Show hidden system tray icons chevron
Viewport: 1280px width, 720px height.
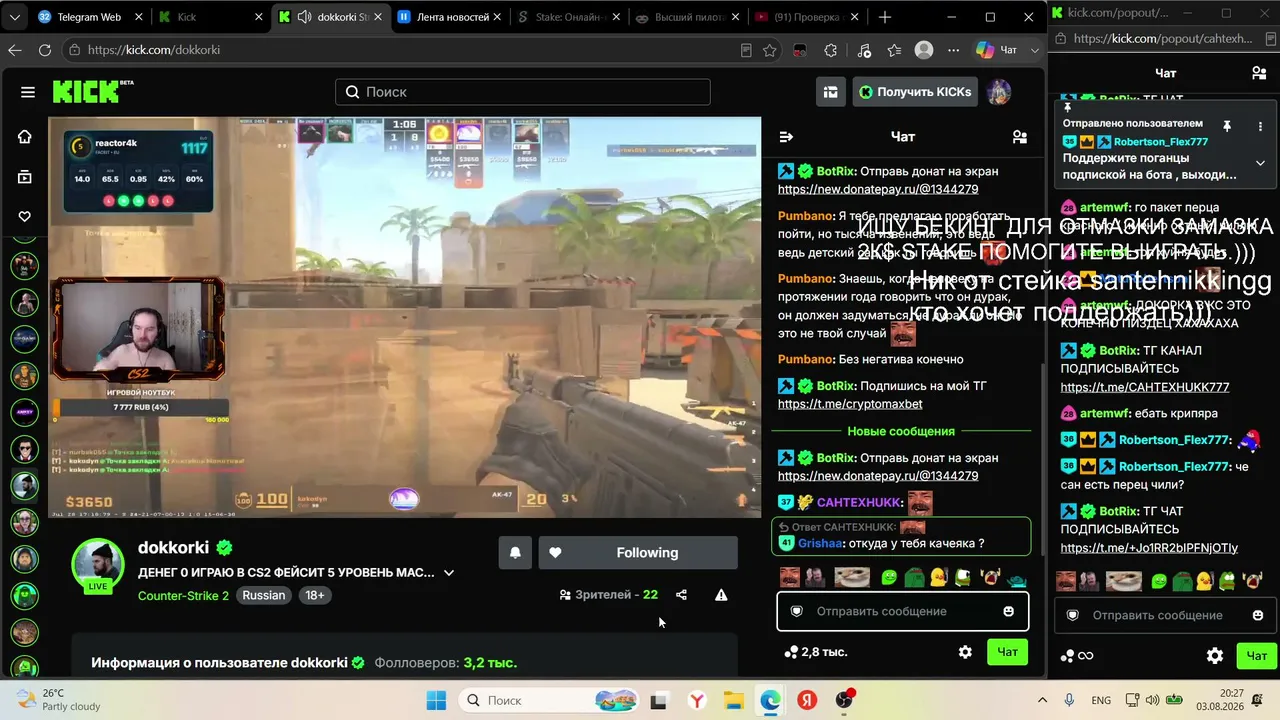(x=1042, y=701)
